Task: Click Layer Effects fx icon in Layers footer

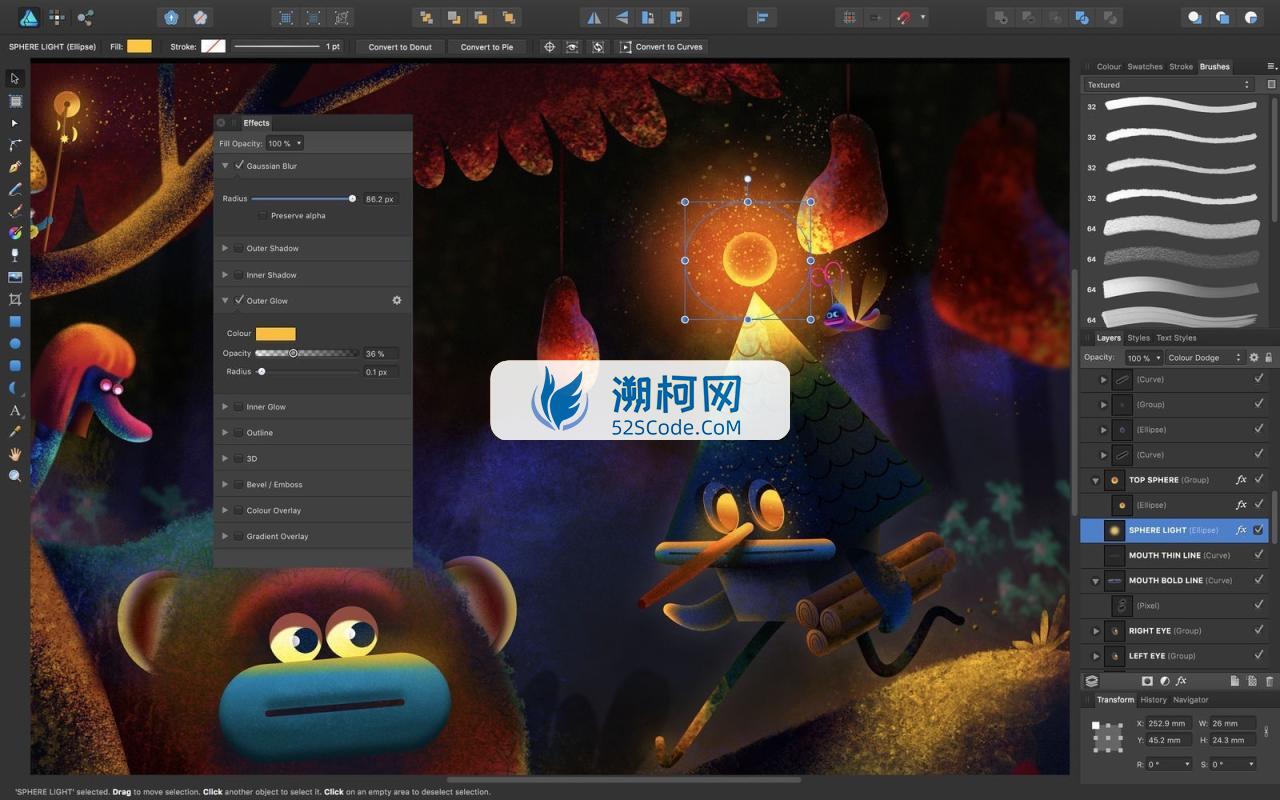Action: point(1181,681)
